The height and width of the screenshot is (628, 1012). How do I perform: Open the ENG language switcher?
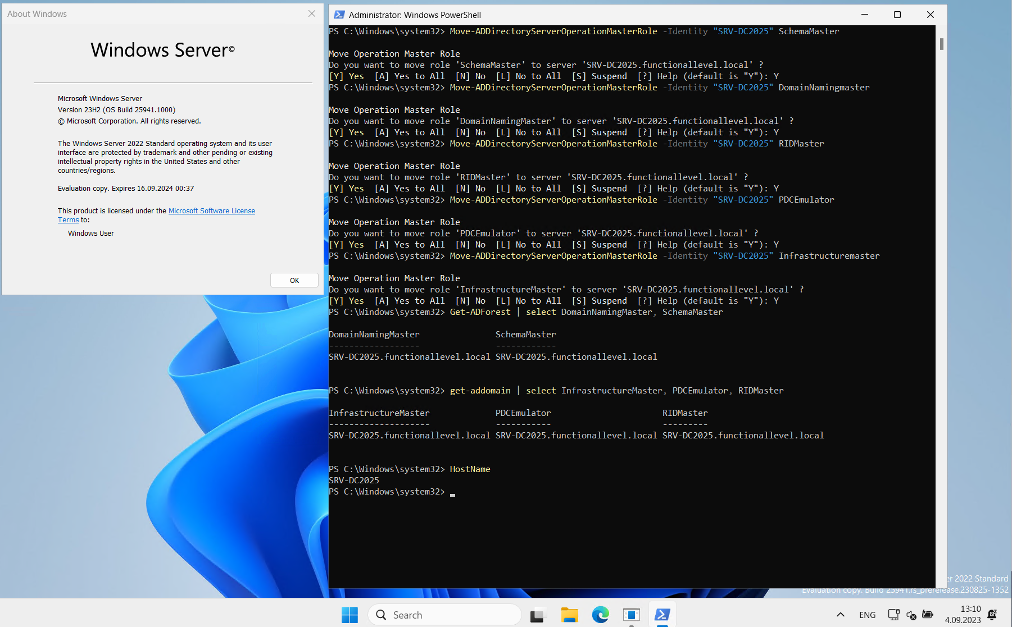click(867, 614)
